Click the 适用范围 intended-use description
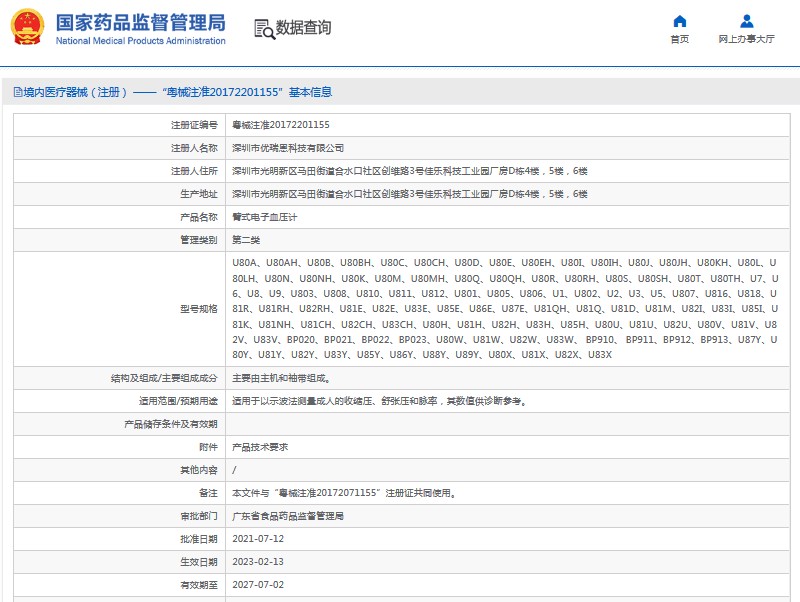Viewport: 800px width, 602px height. [380, 402]
